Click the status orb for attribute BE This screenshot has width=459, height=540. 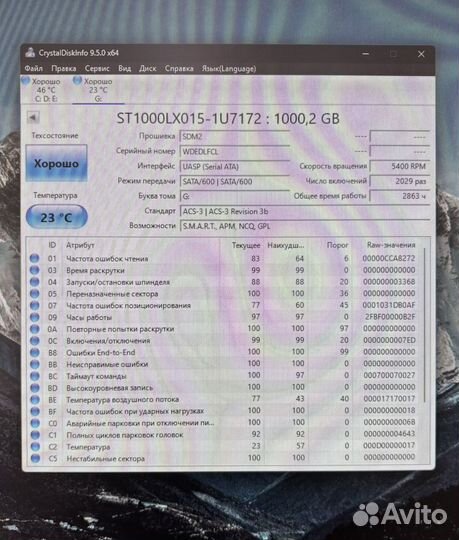(x=34, y=399)
